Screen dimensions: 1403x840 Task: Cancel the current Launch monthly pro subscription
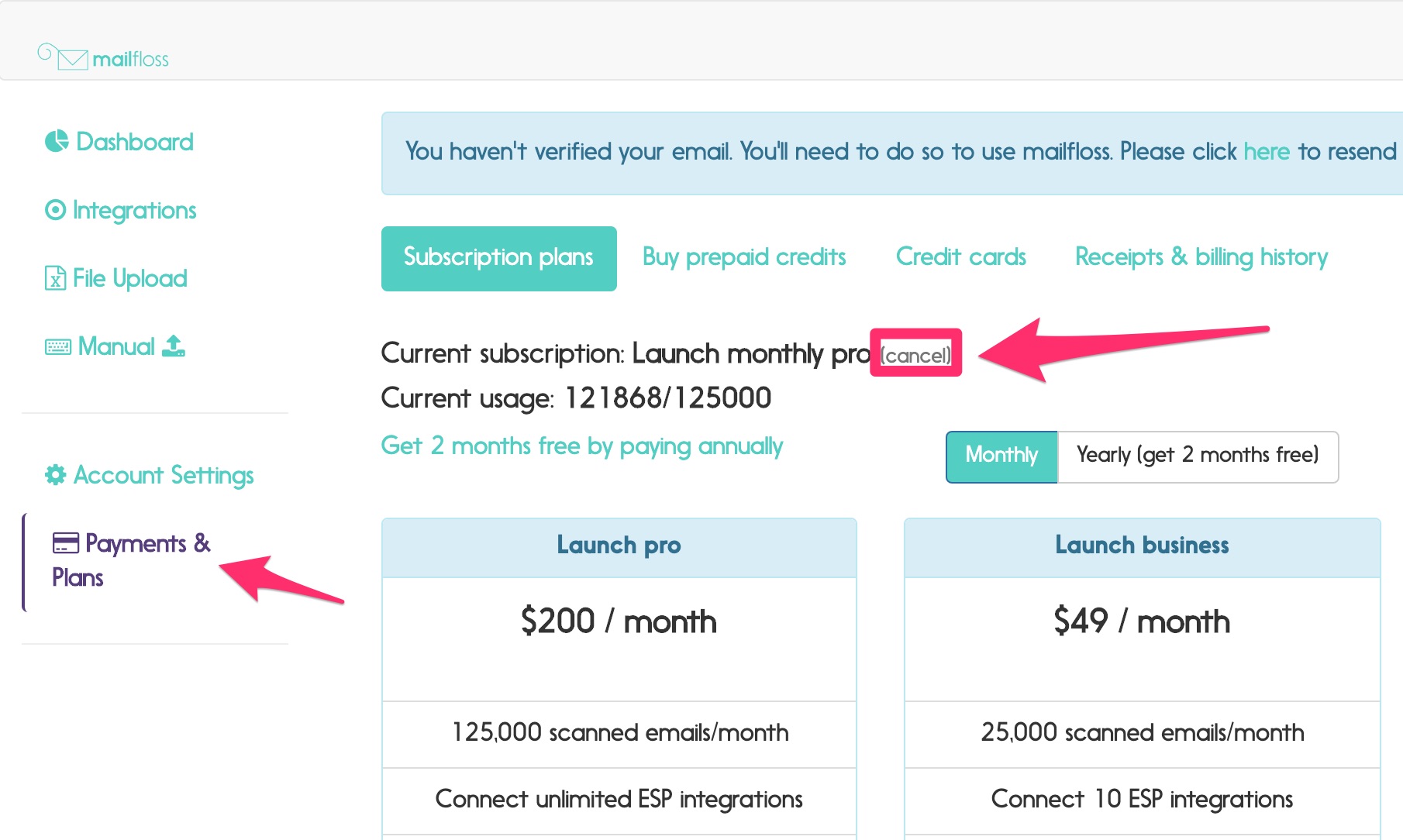click(915, 355)
